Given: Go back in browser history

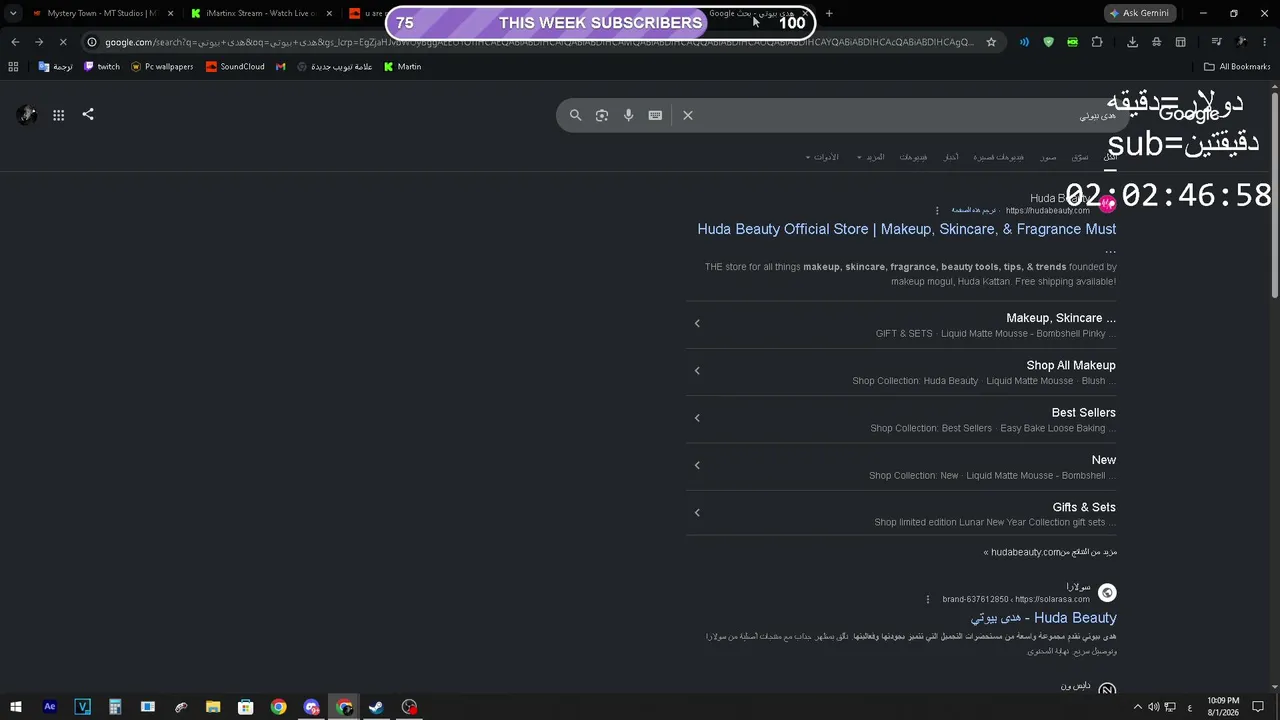Looking at the screenshot, I should pos(15,42).
